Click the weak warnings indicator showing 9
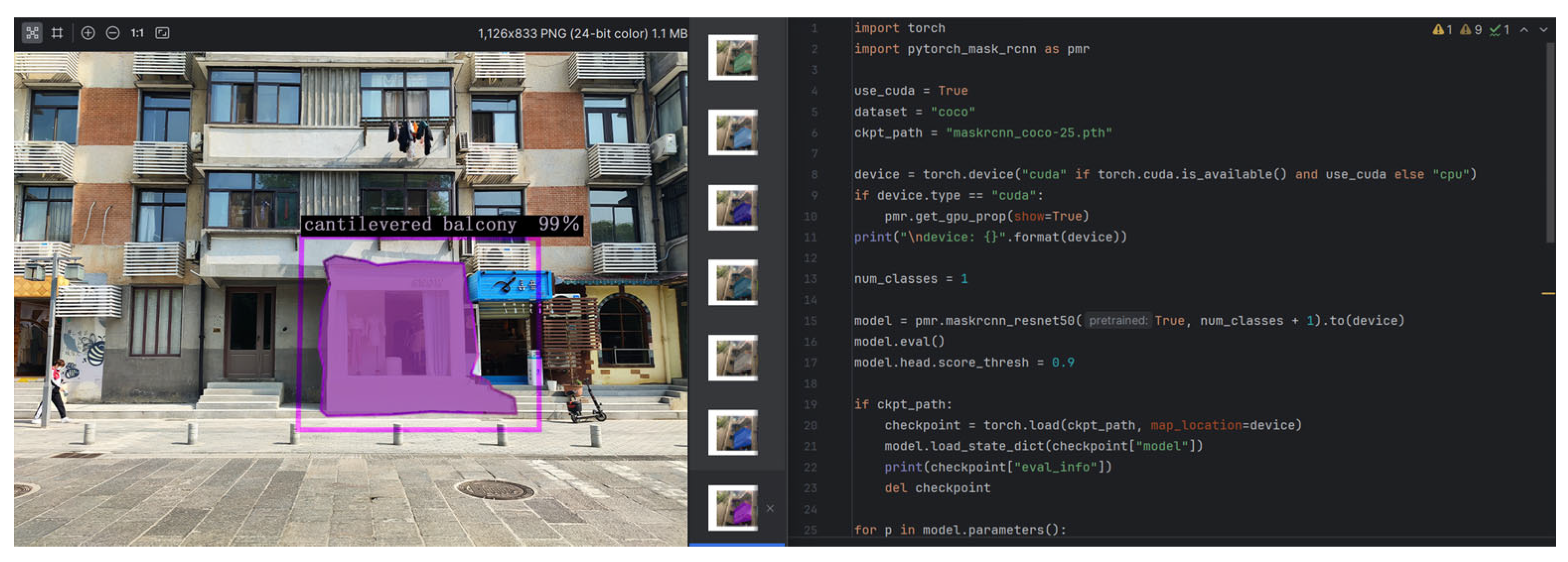1568x562 pixels. (x=1470, y=29)
